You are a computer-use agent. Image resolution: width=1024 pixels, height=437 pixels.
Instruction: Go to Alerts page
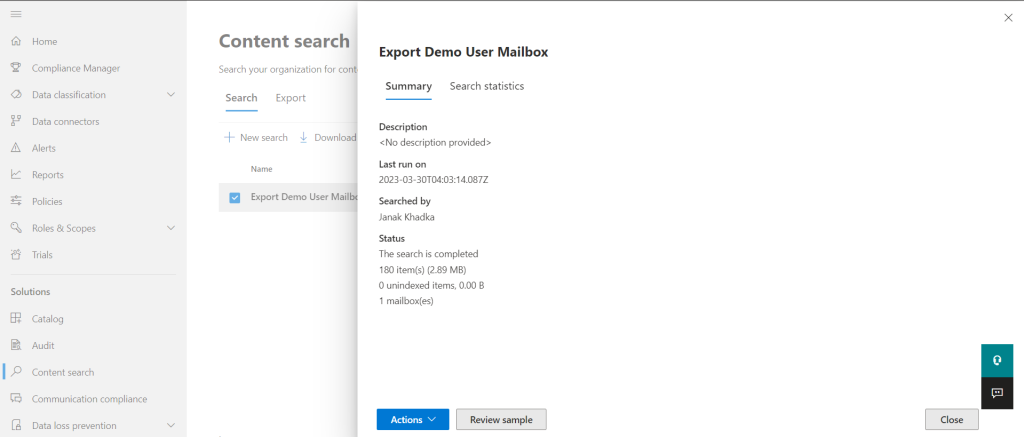click(44, 148)
